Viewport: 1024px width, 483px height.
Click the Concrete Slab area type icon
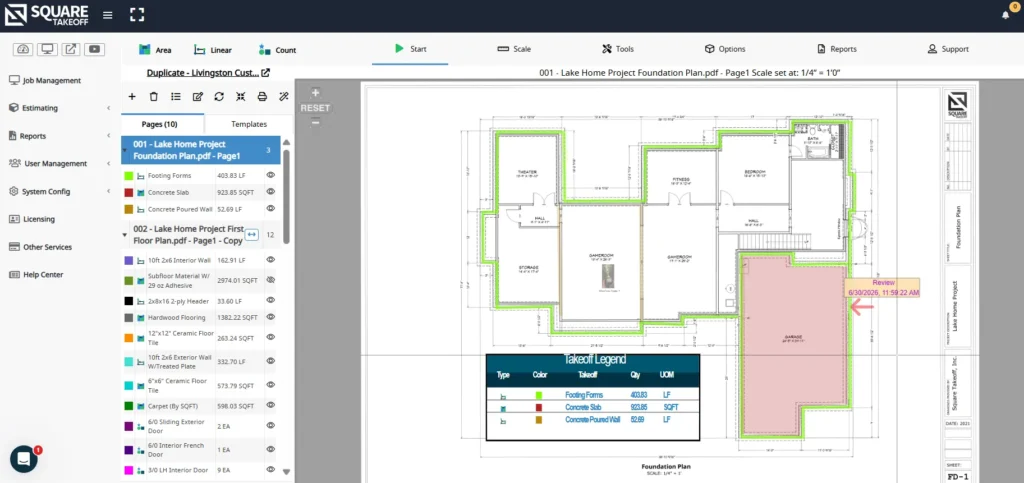[x=140, y=193]
